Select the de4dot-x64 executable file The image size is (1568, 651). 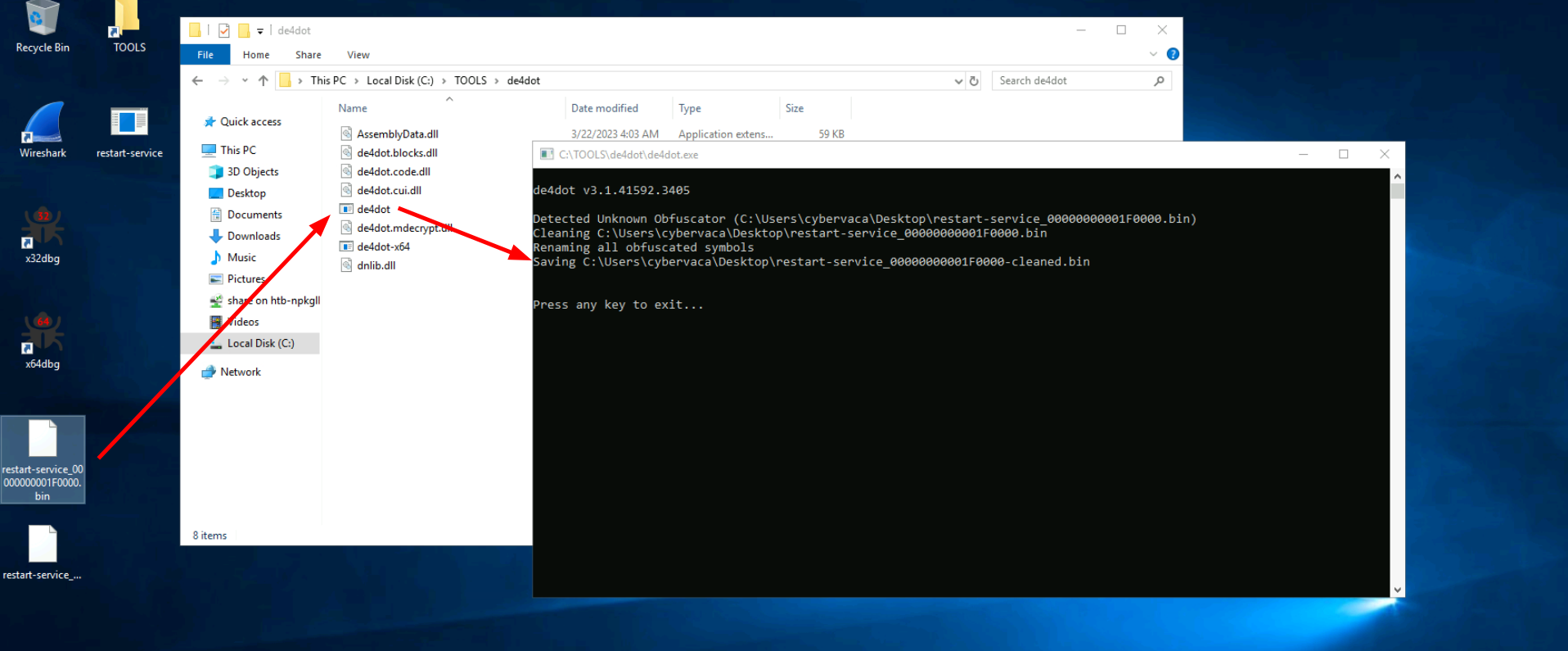383,246
